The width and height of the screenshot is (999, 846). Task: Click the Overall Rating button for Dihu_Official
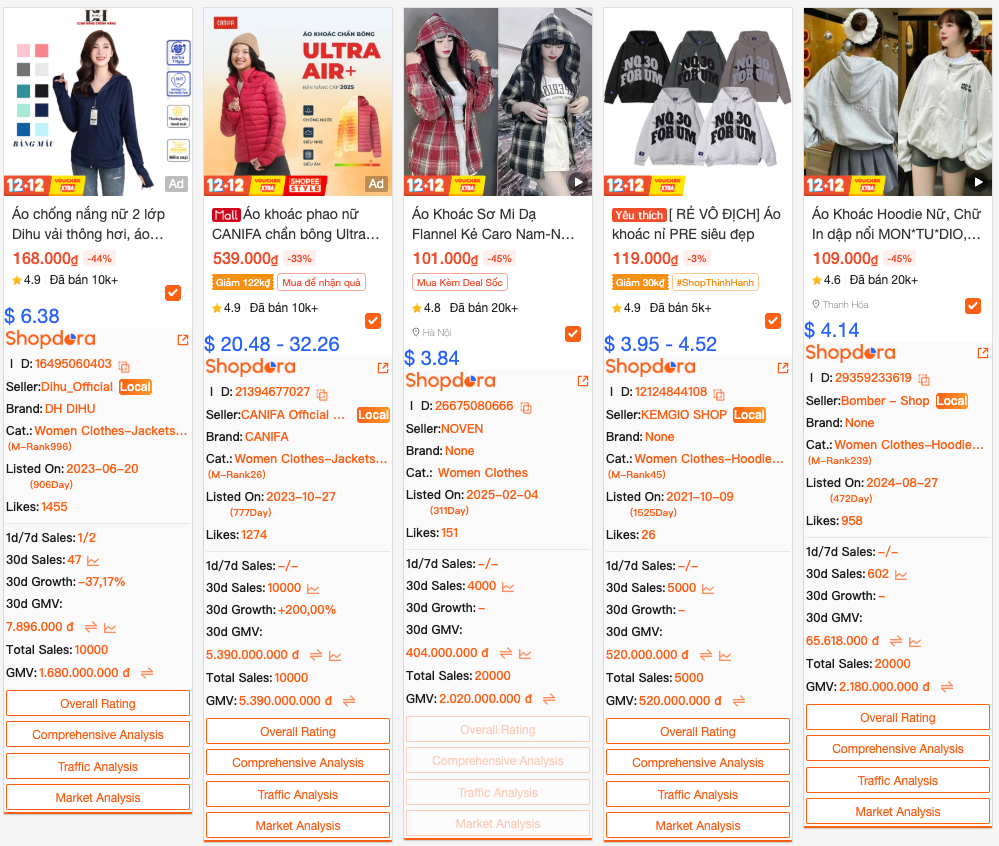coord(98,703)
